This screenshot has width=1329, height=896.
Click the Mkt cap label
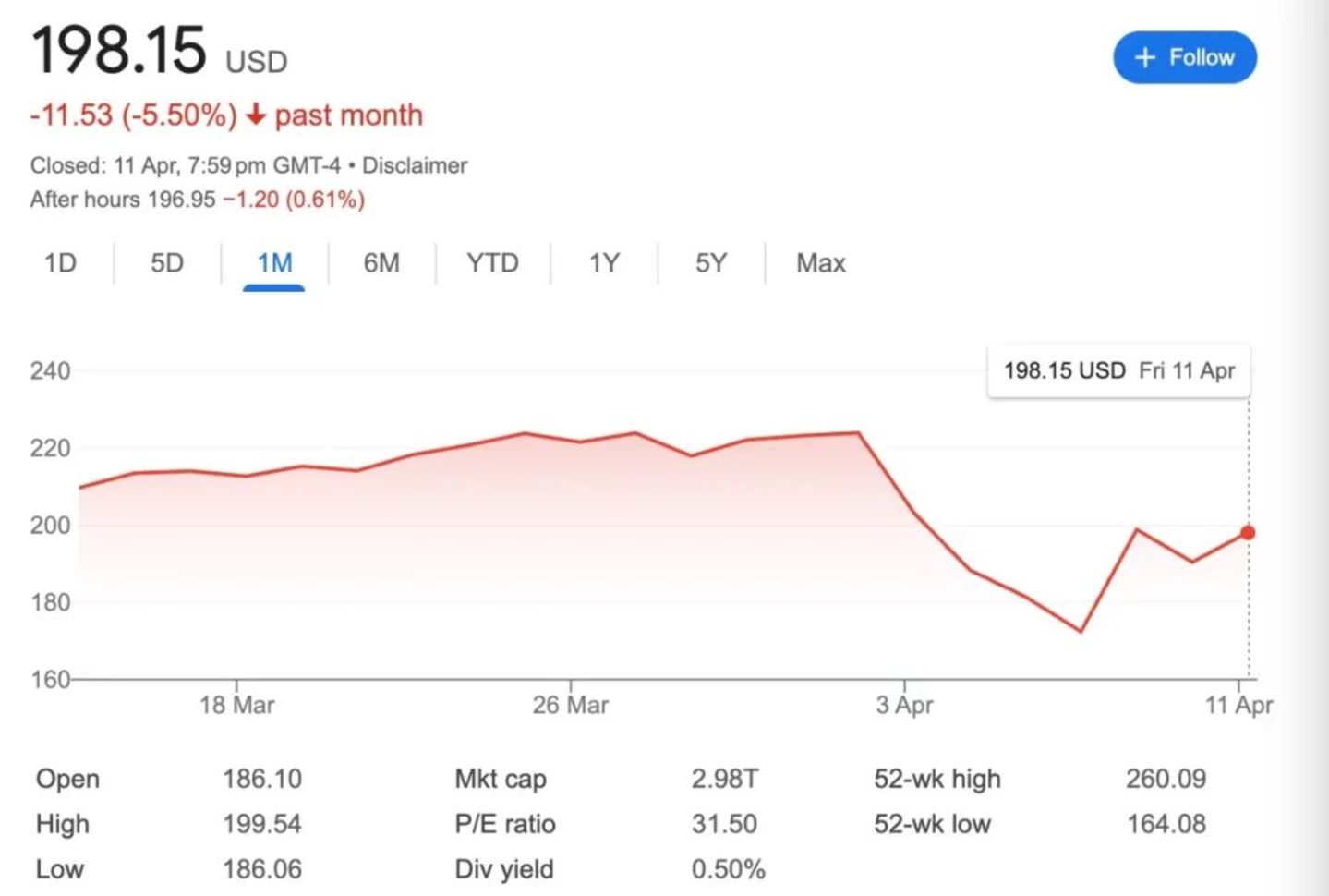[x=500, y=780]
